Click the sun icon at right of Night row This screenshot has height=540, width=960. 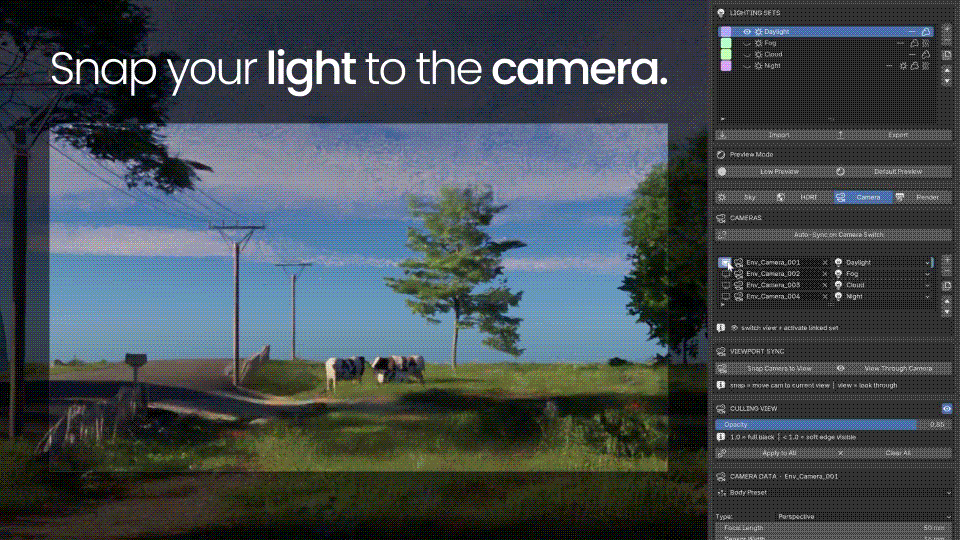903,66
